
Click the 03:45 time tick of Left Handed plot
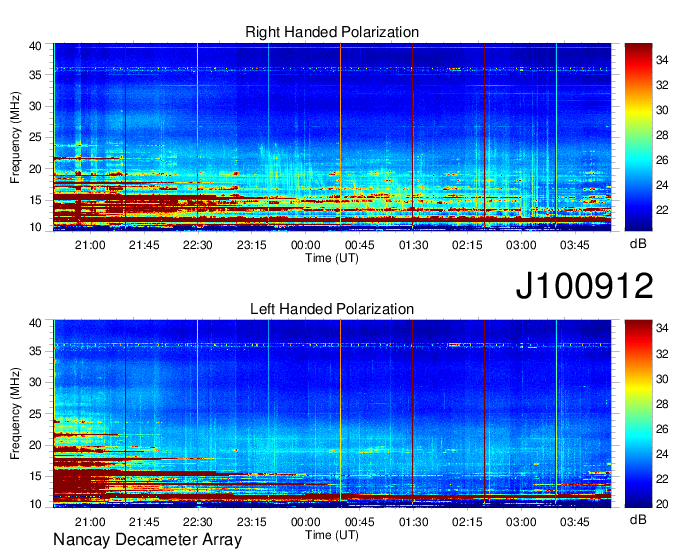point(575,522)
